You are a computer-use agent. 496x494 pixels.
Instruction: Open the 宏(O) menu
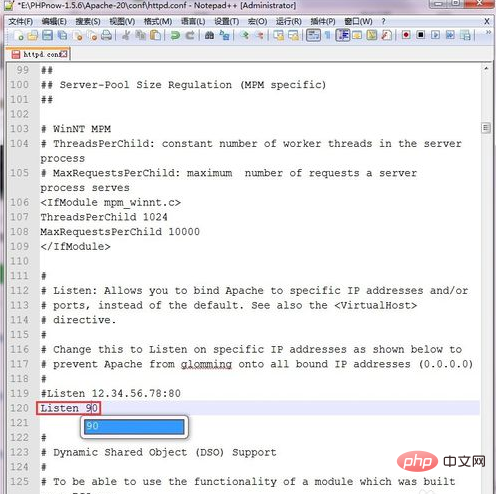(x=257, y=22)
